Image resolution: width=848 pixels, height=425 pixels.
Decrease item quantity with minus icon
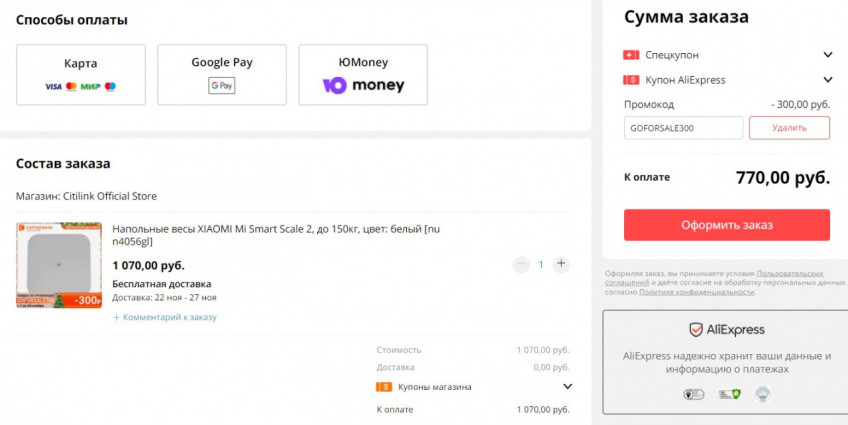pos(520,264)
